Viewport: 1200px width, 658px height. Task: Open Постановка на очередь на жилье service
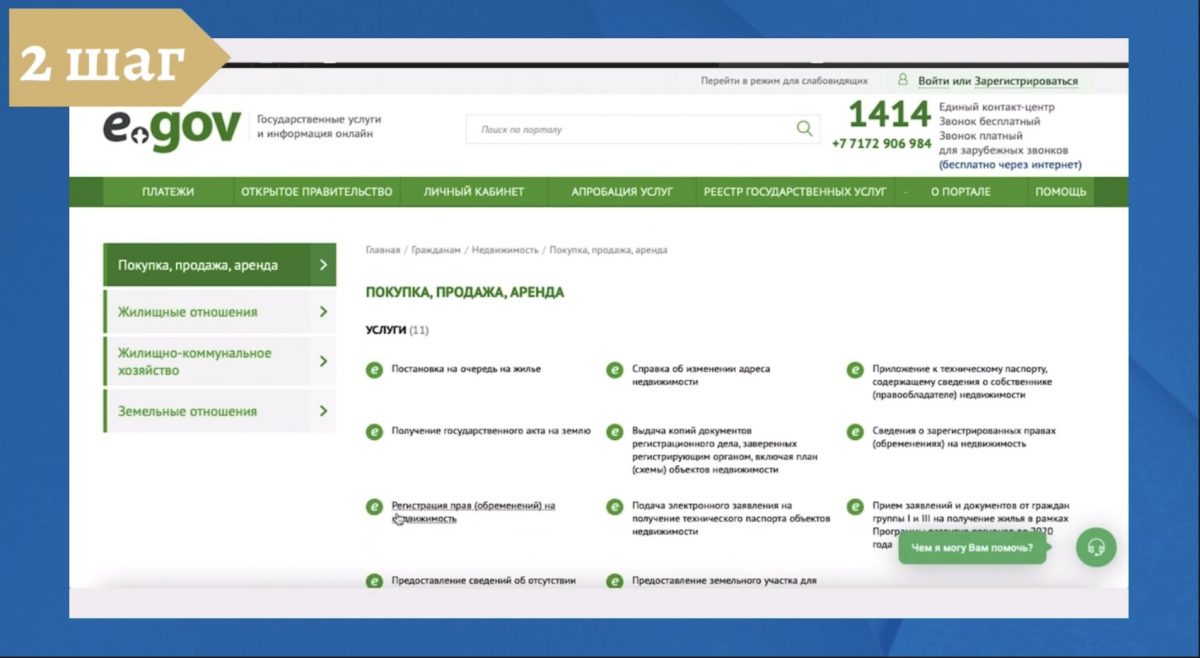tap(466, 369)
